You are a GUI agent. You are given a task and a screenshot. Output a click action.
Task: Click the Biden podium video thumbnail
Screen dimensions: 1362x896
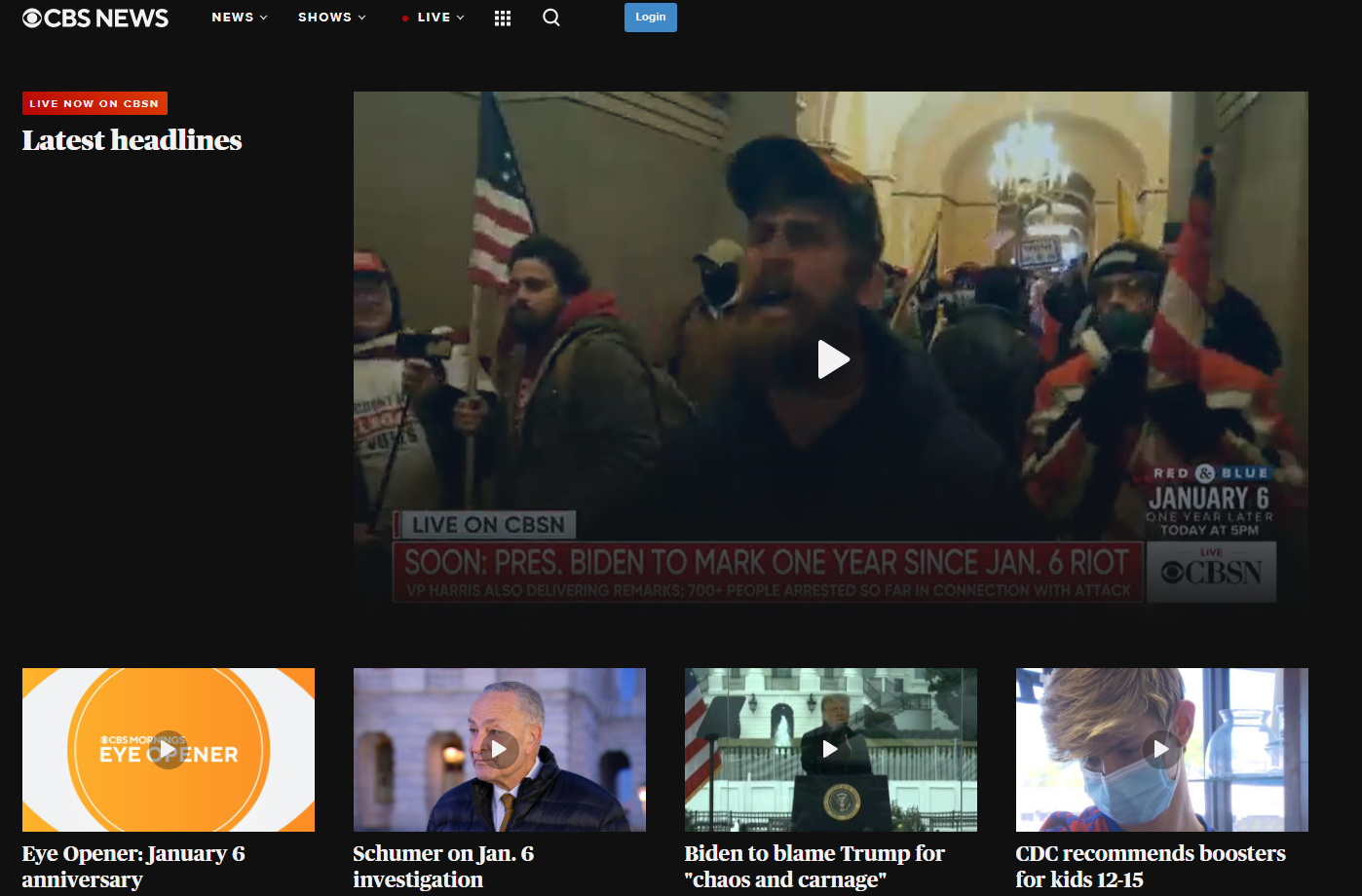point(831,750)
